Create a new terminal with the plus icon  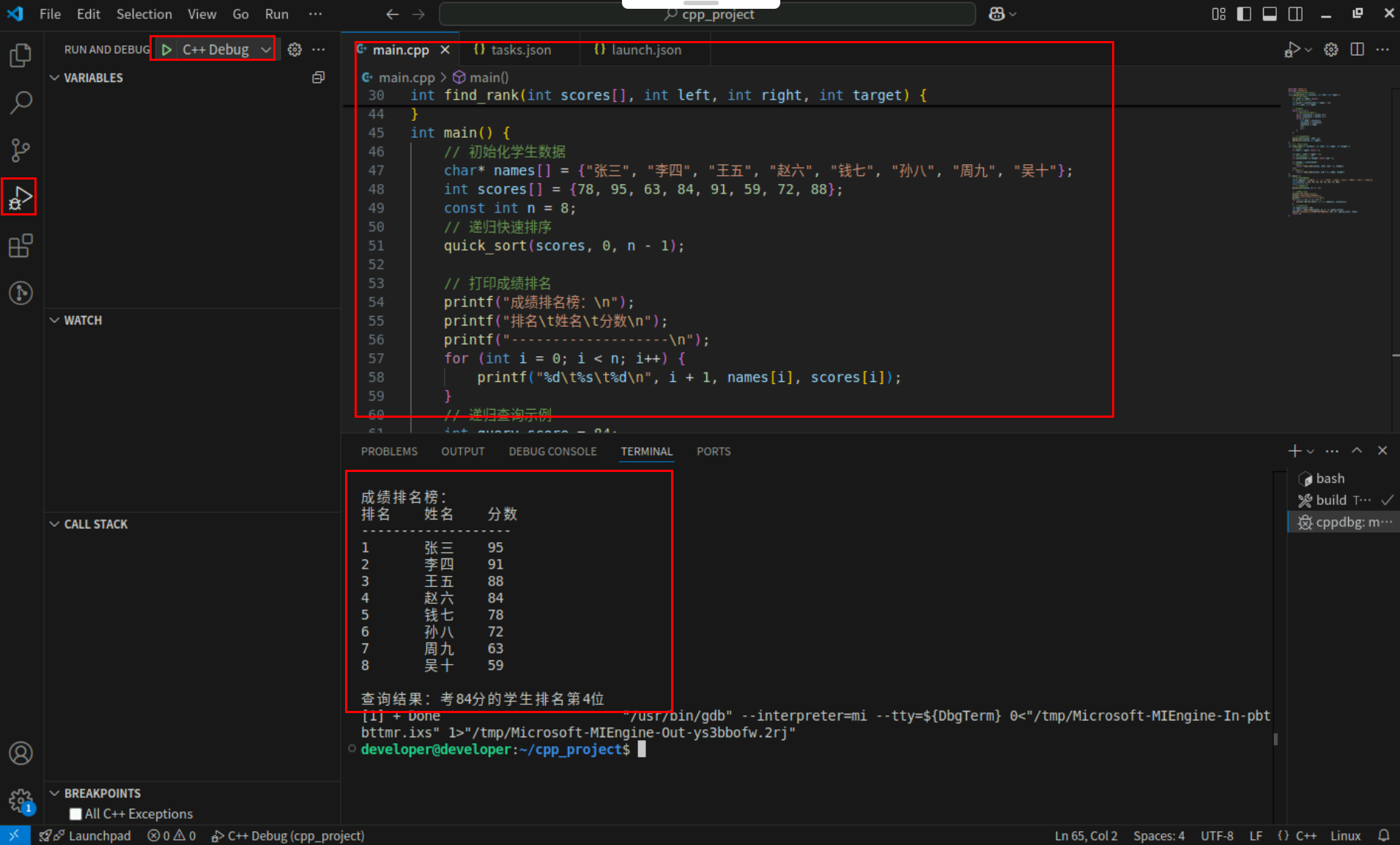coord(1295,451)
